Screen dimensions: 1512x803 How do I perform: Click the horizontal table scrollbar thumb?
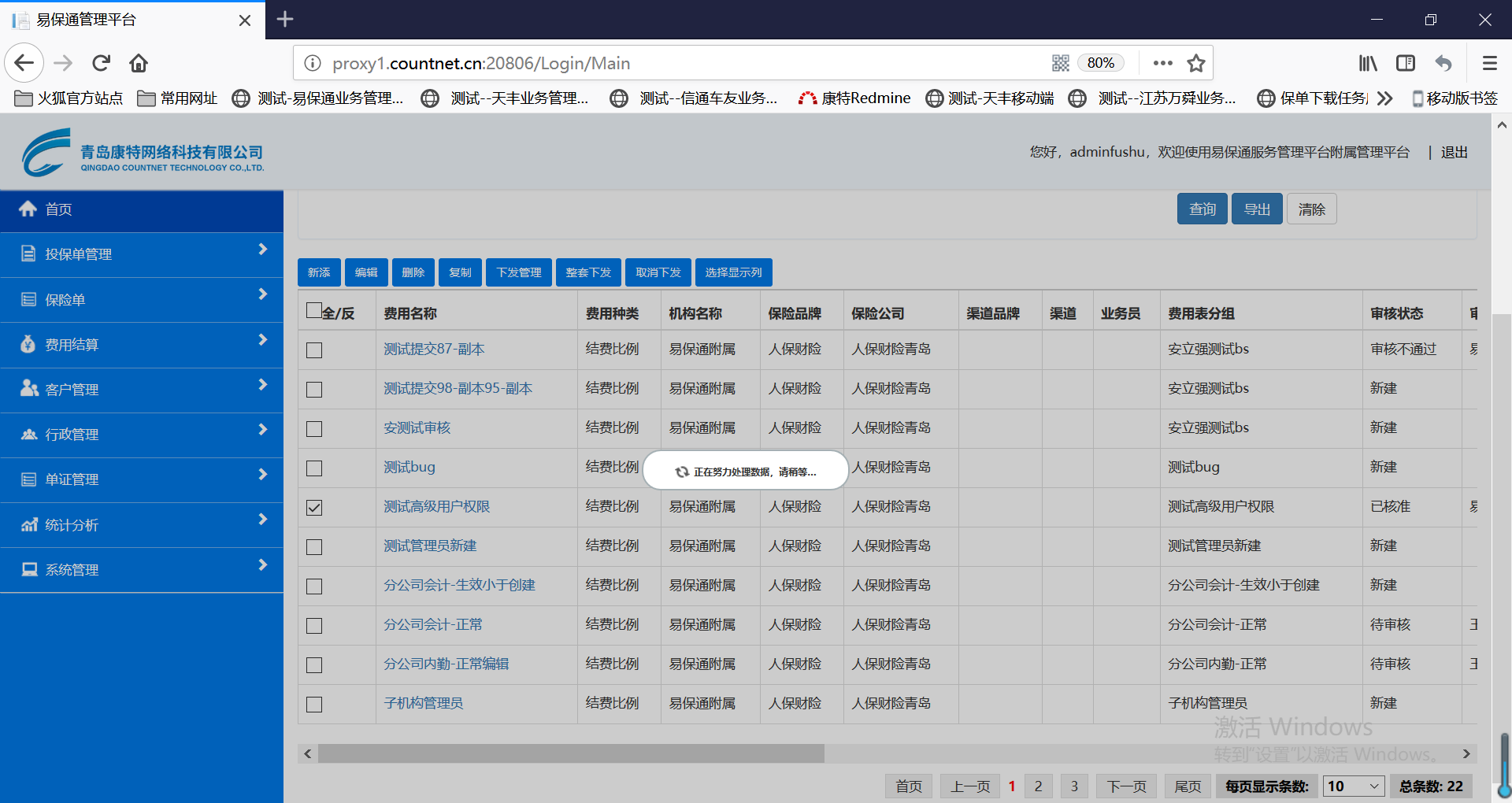point(570,754)
